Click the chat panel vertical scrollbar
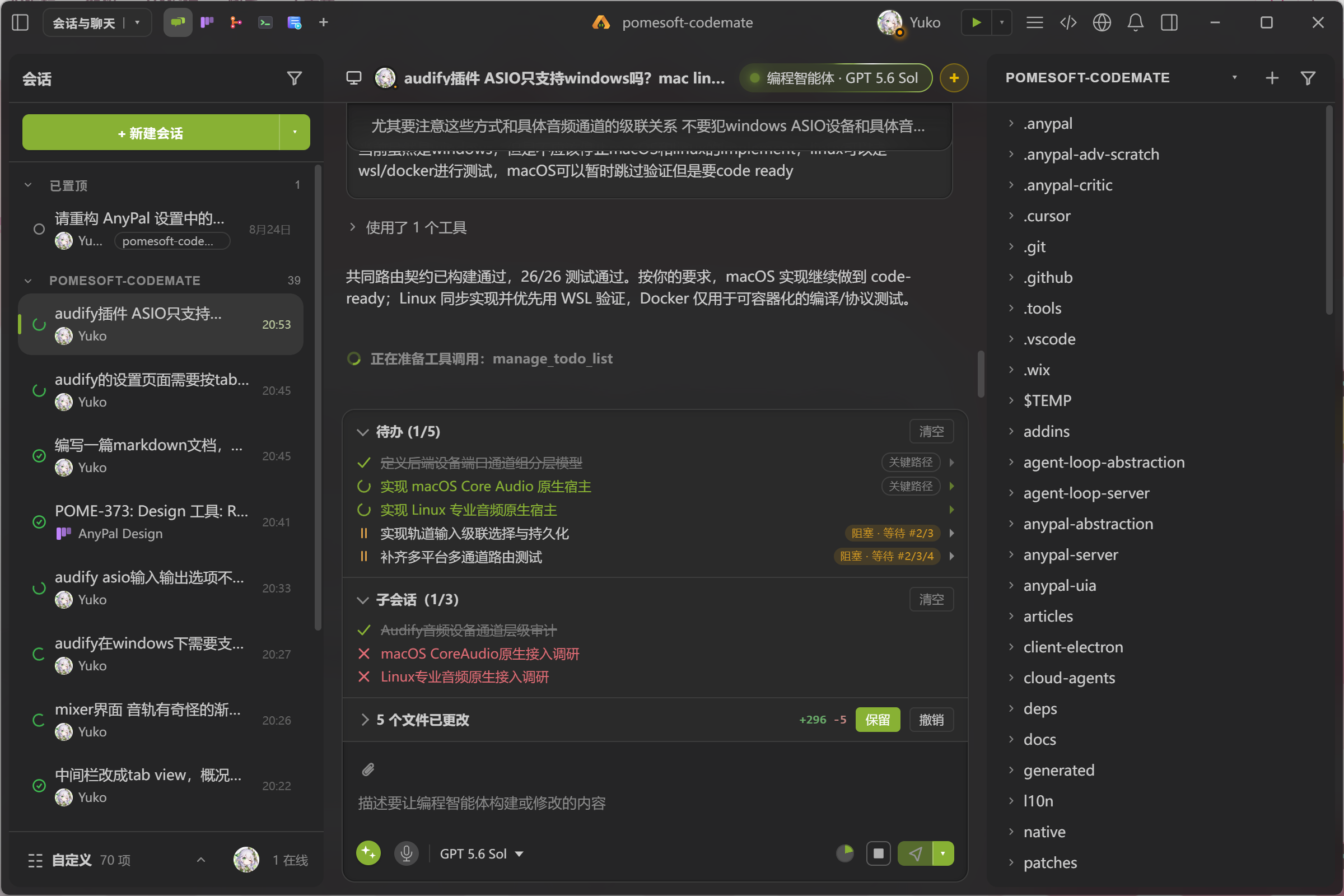 [981, 373]
